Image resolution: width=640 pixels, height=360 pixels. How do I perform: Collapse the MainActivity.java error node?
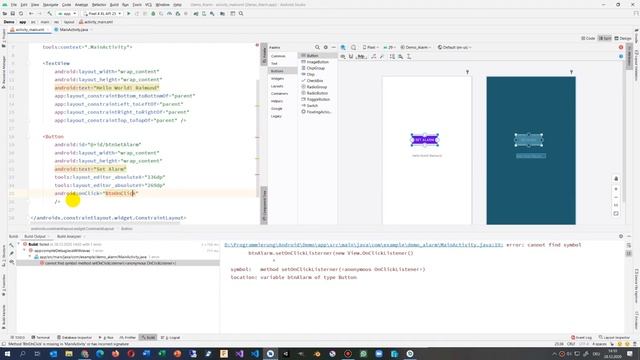coord(30,257)
